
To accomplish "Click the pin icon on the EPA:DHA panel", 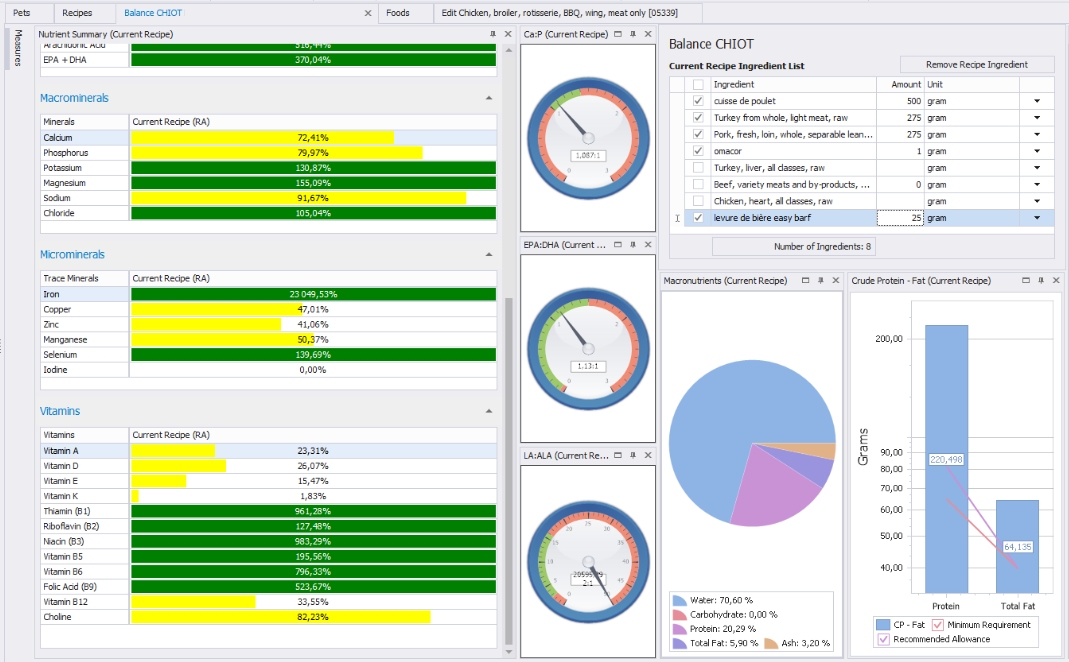I will pyautogui.click(x=632, y=244).
